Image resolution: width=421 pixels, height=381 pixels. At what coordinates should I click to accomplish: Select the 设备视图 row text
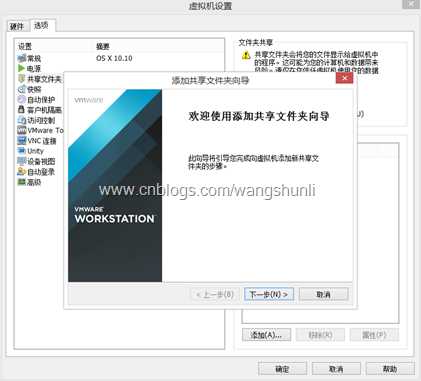41,162
